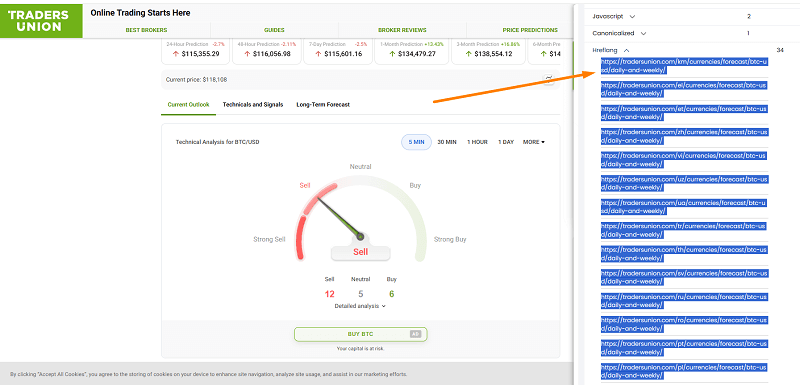Open the /zh/ hreflang URL
The width and height of the screenshot is (800, 385).
(684, 136)
